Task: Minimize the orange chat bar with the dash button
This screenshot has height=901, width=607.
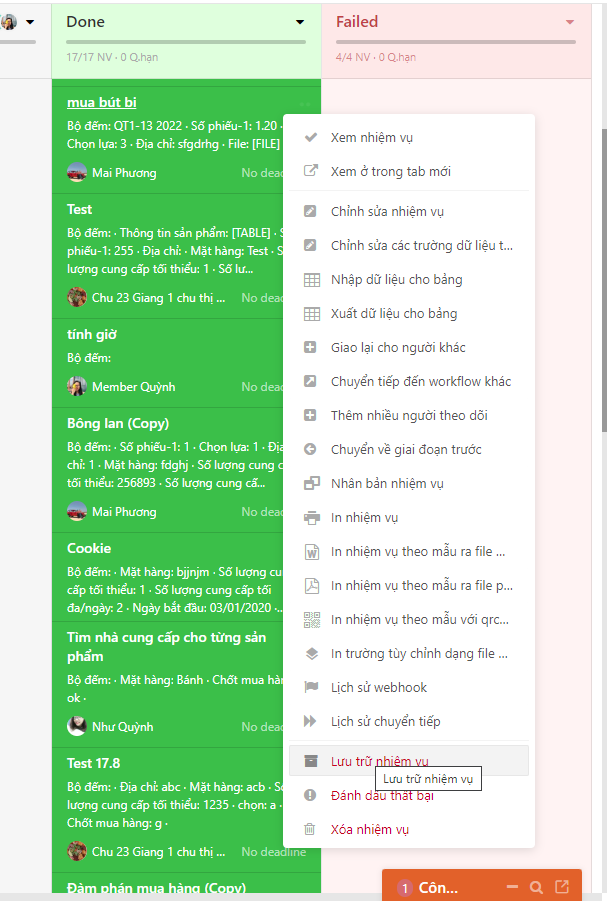Action: click(x=513, y=887)
